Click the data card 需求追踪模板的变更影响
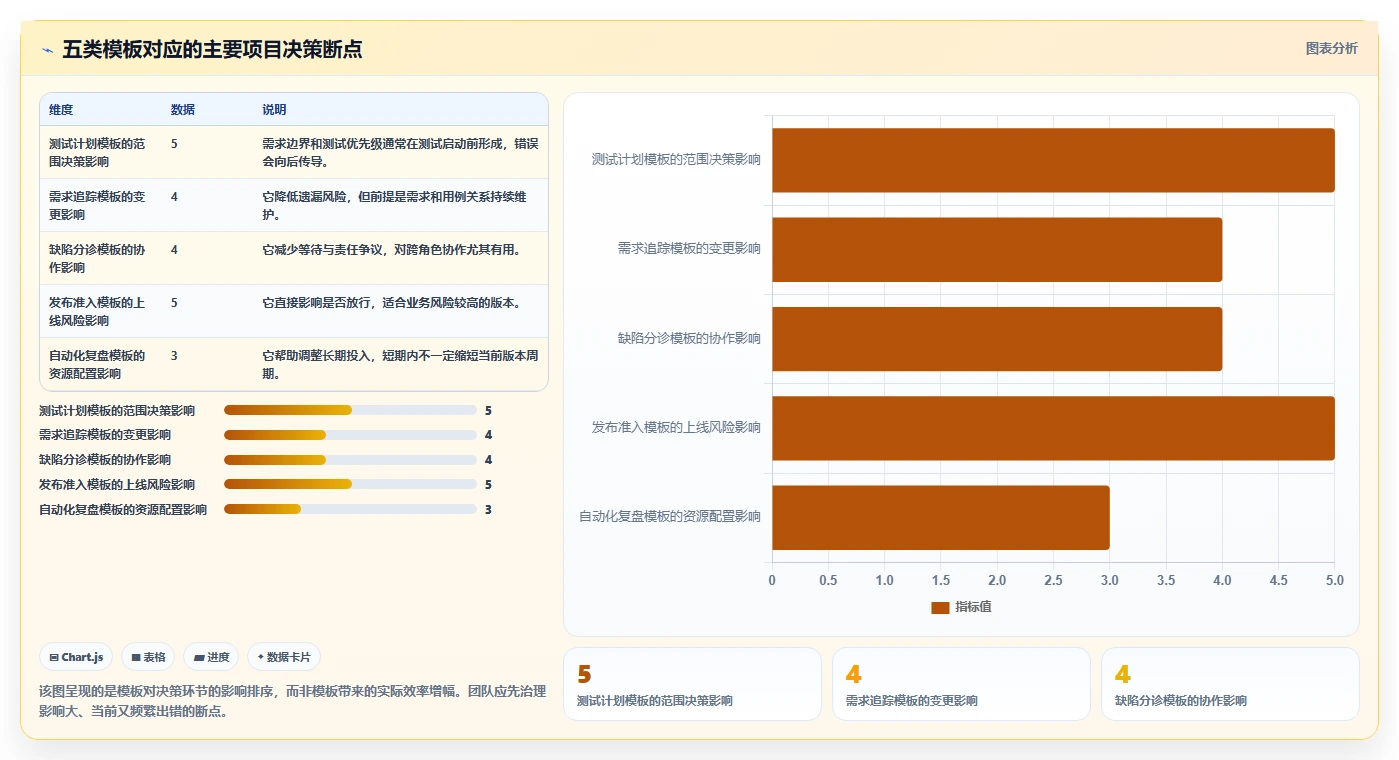The height and width of the screenshot is (760, 1399). click(961, 684)
